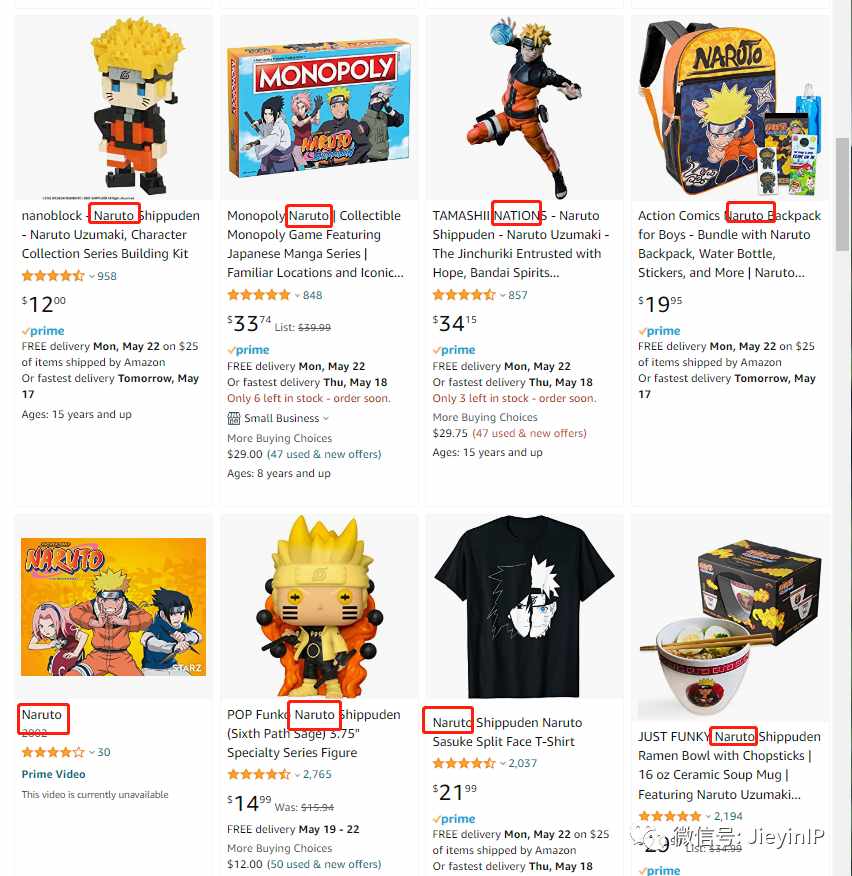Click the Small Business badge icon
The width and height of the screenshot is (852, 876).
tap(234, 418)
